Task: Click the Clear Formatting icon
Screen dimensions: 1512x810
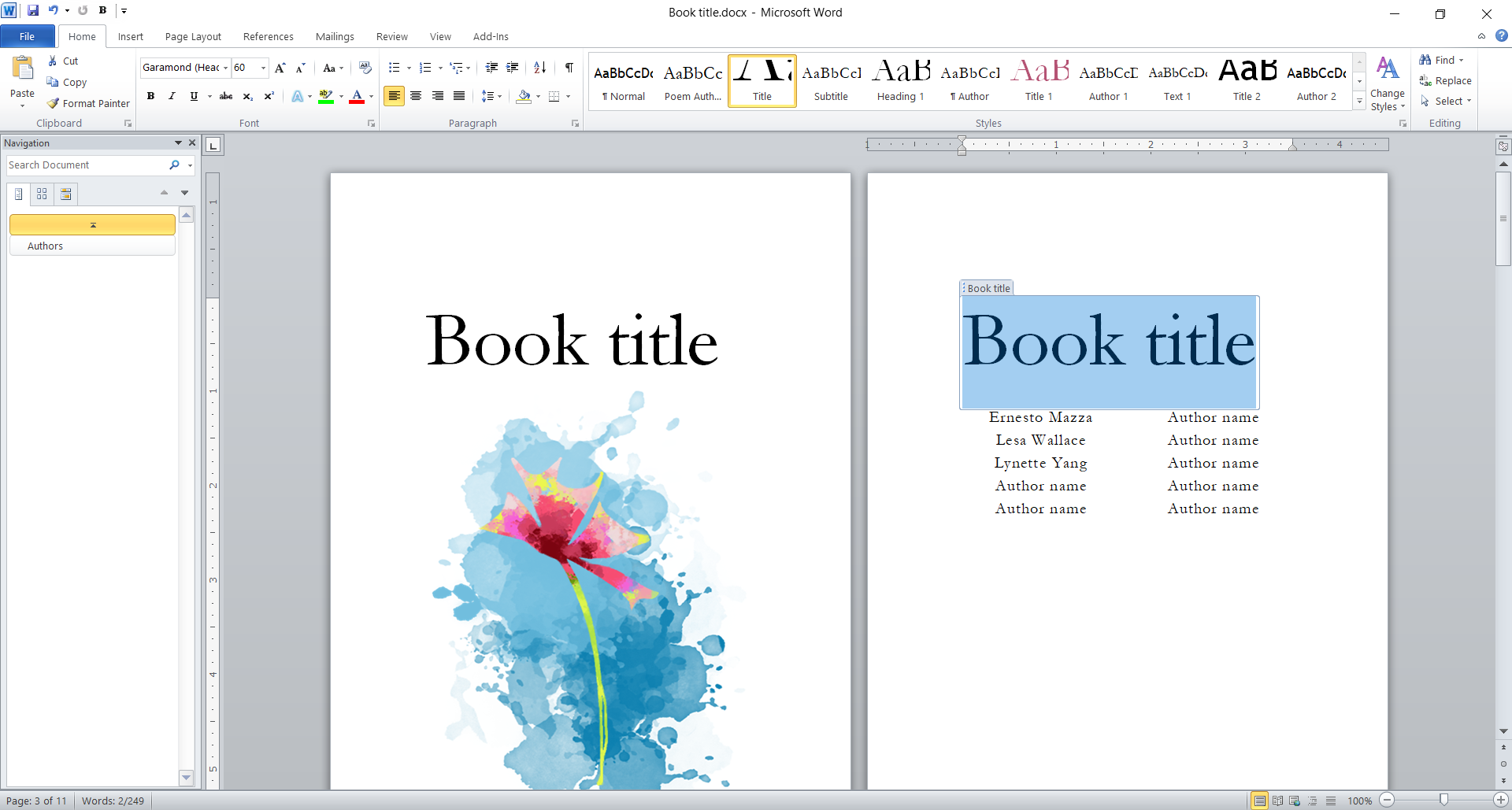Action: 365,68
